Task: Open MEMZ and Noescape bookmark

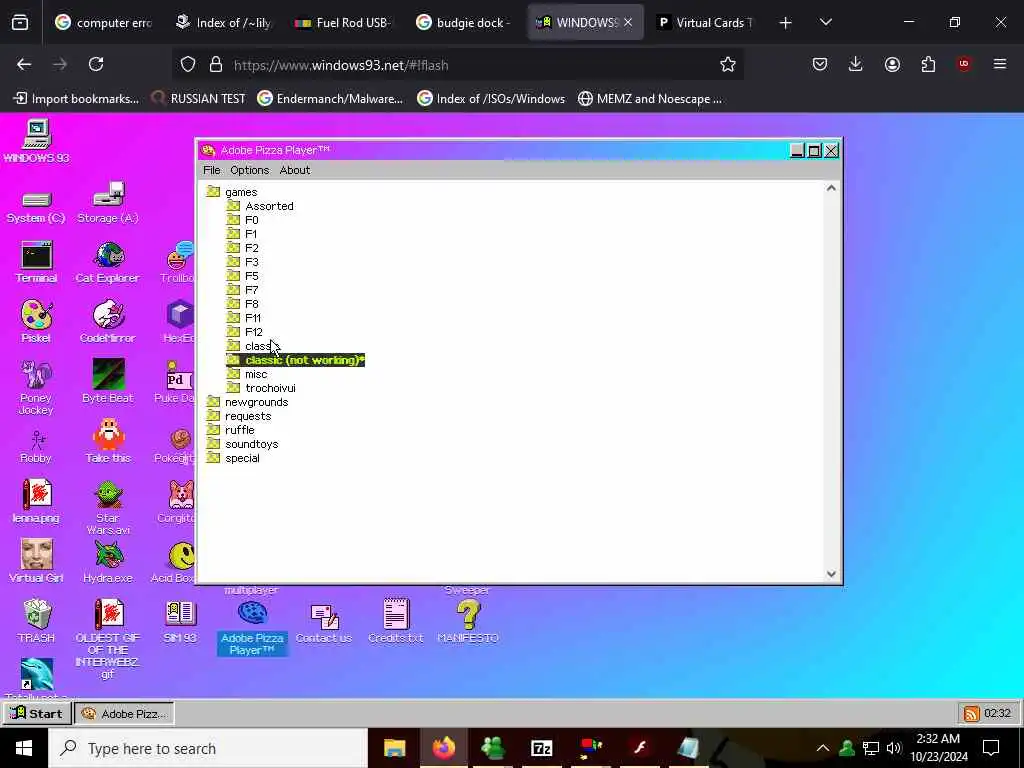Action: [650, 99]
